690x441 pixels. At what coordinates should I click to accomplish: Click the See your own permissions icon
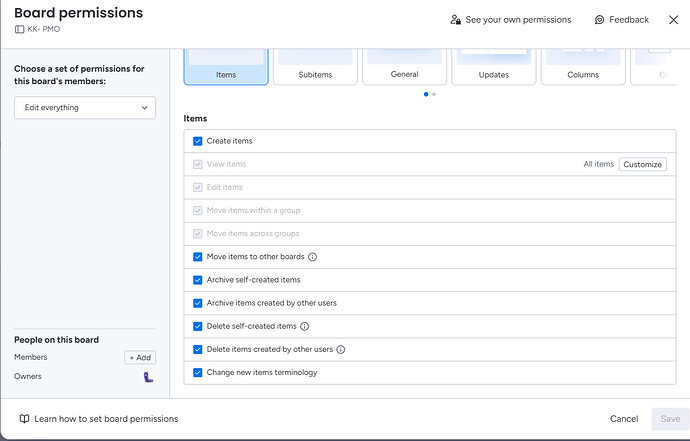(x=456, y=19)
